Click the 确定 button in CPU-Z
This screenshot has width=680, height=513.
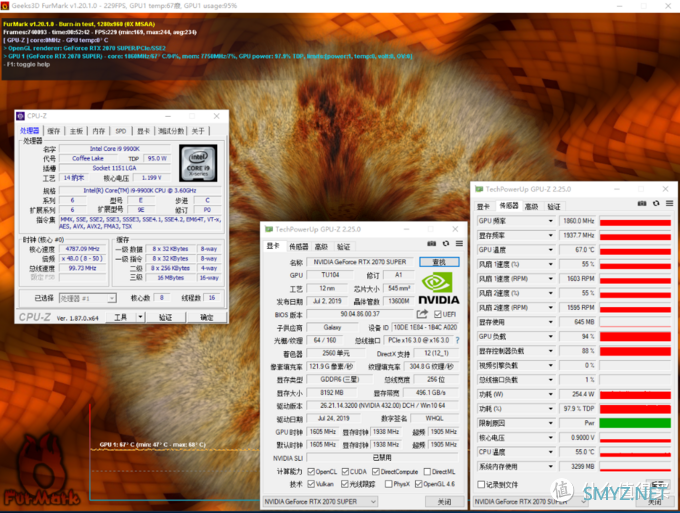point(207,317)
